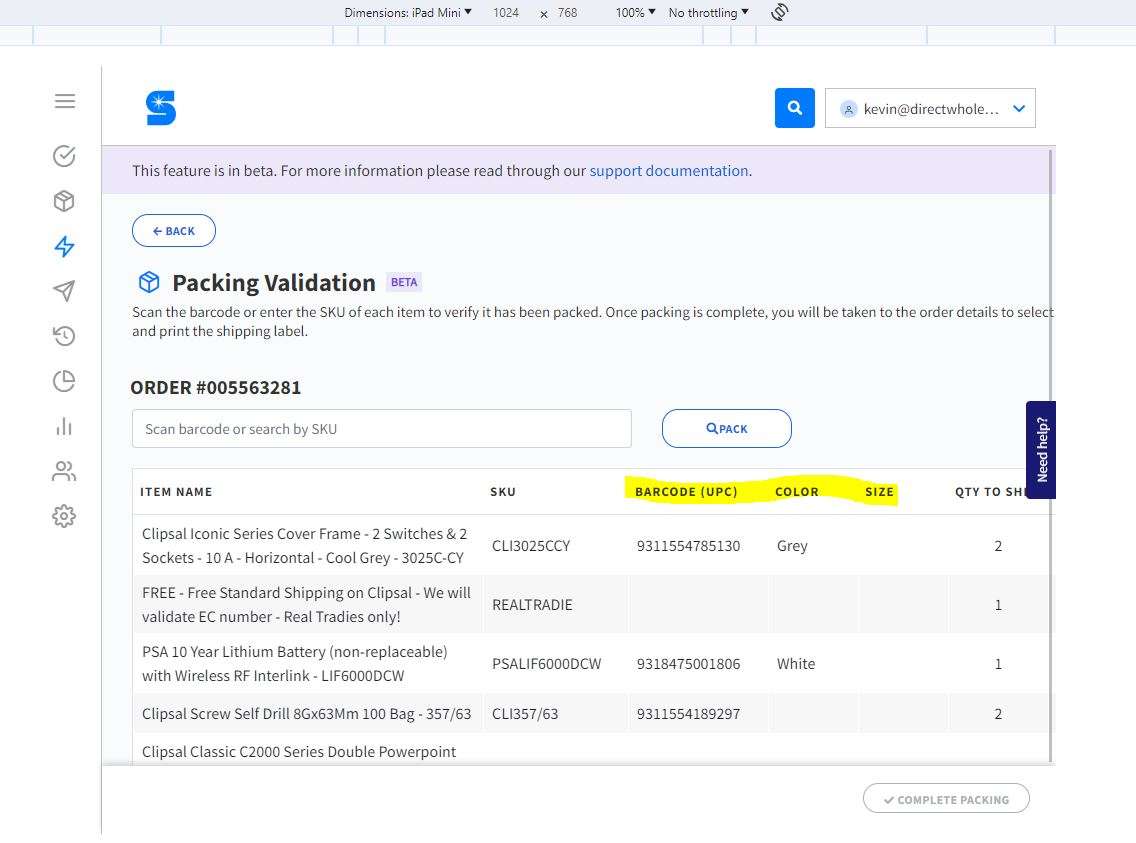Image resolution: width=1136 pixels, height=843 pixels.
Task: Click the box icon beside Packing Validation
Action: (x=149, y=282)
